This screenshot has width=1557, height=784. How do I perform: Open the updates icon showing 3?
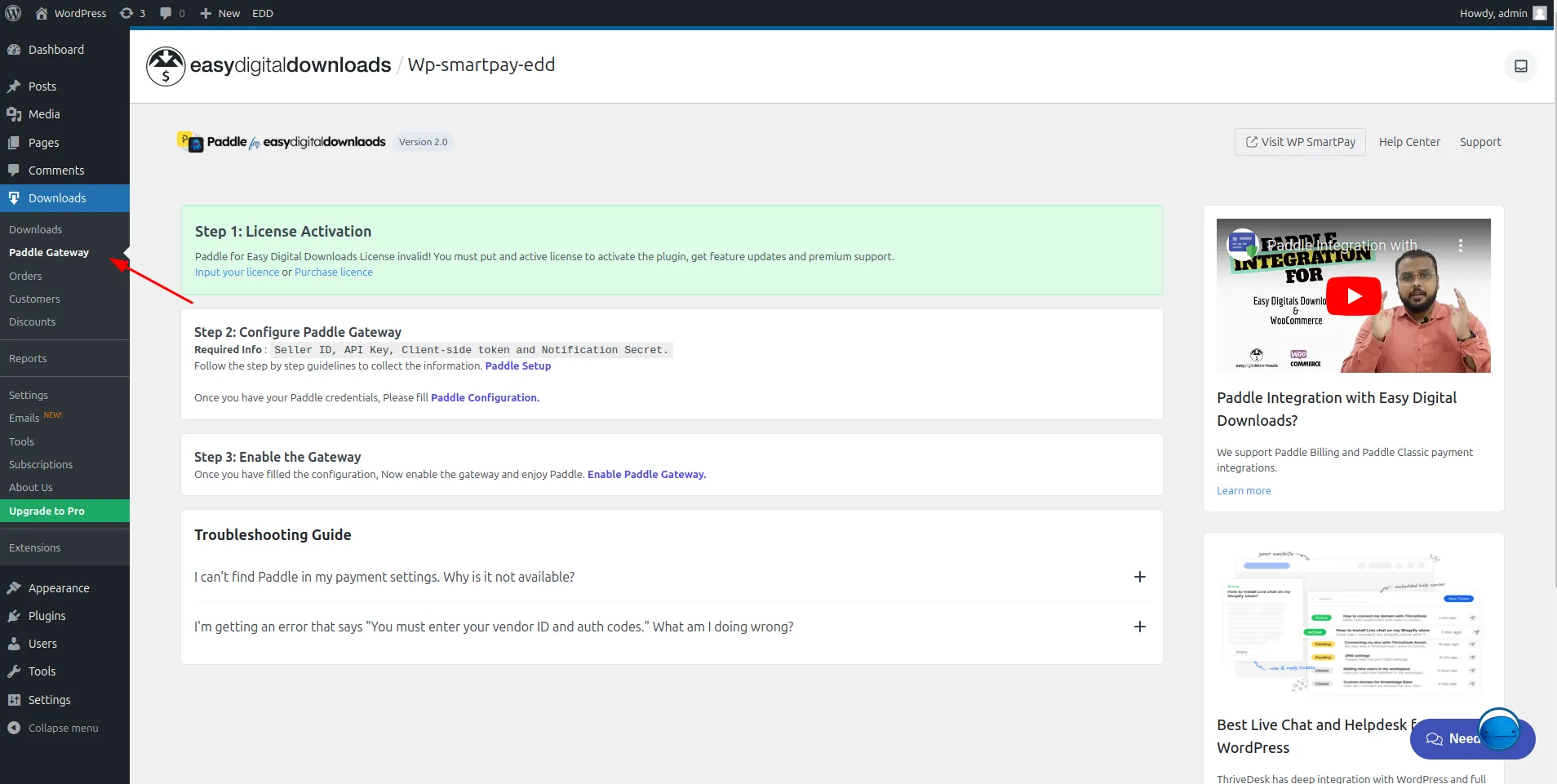[x=132, y=13]
